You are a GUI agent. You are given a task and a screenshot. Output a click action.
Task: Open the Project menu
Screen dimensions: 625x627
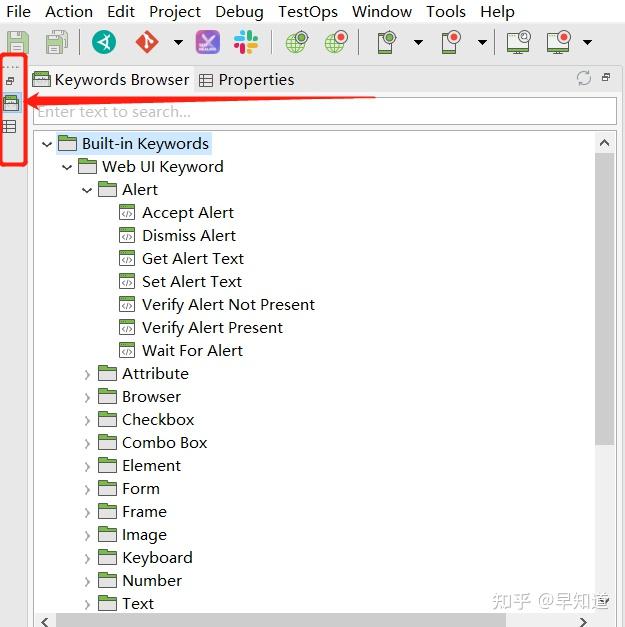(x=175, y=12)
